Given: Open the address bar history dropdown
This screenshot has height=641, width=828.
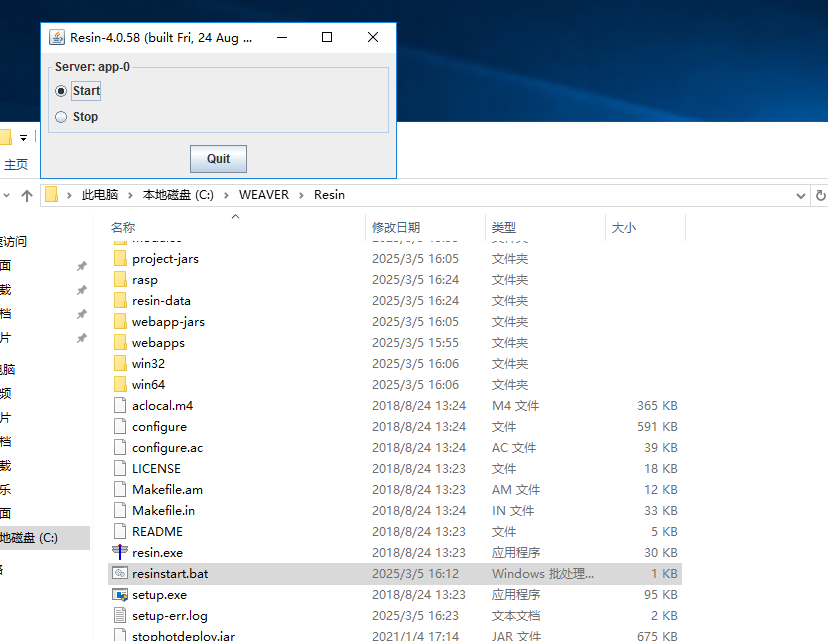Looking at the screenshot, I should [801, 196].
